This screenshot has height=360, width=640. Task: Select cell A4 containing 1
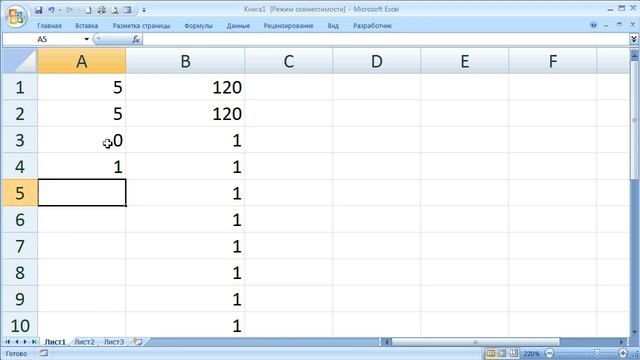click(x=82, y=167)
